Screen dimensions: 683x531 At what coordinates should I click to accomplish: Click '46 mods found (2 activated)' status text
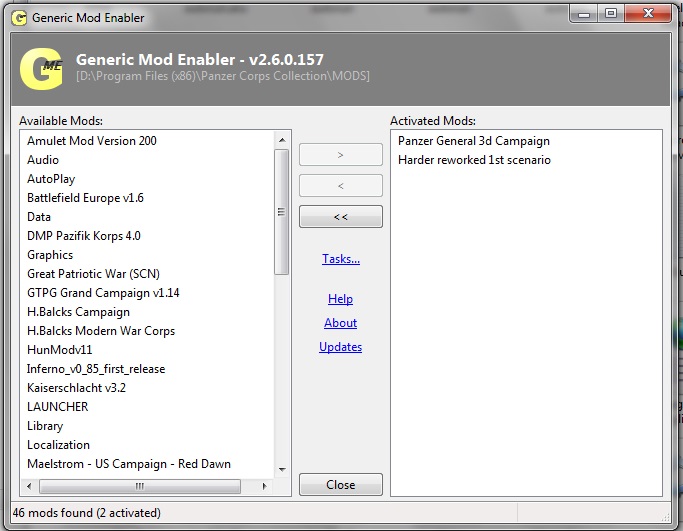87,513
